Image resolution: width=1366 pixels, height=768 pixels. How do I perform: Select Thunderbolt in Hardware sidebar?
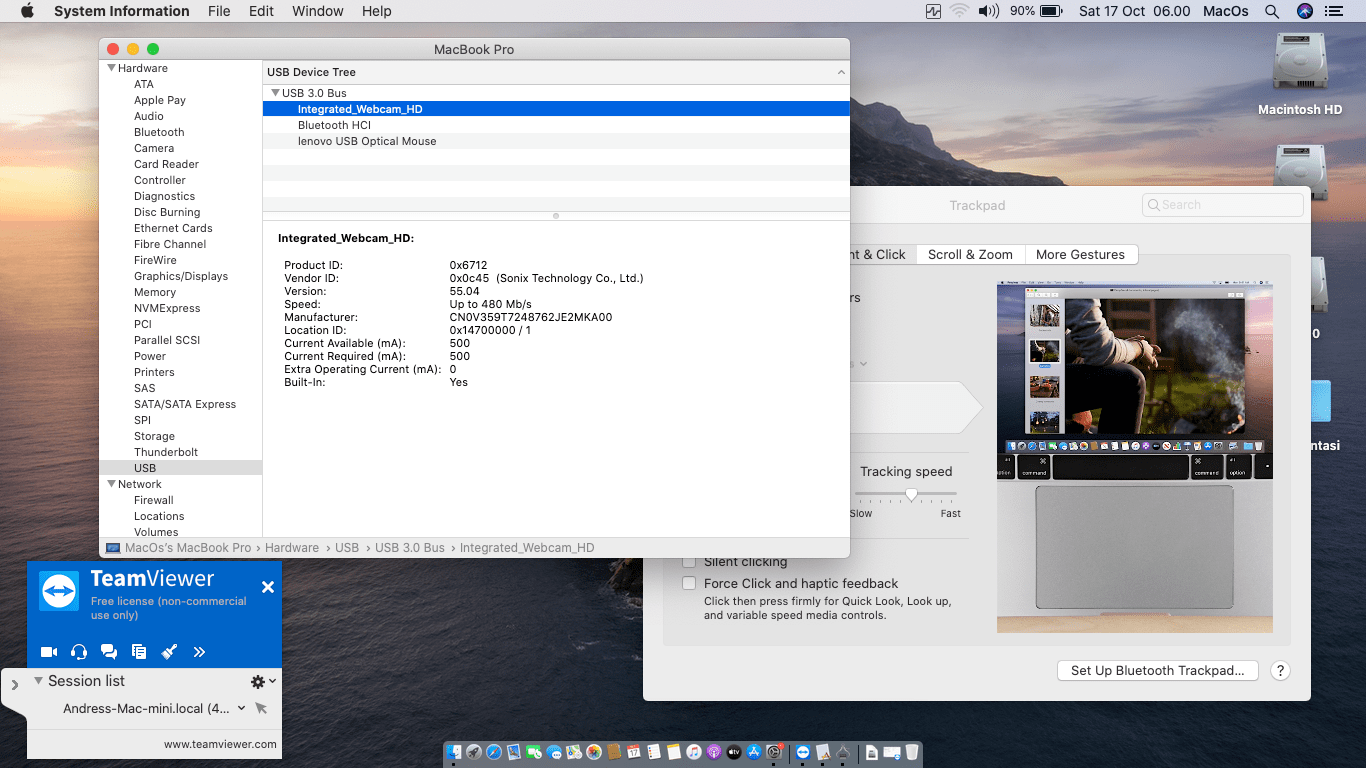point(166,452)
